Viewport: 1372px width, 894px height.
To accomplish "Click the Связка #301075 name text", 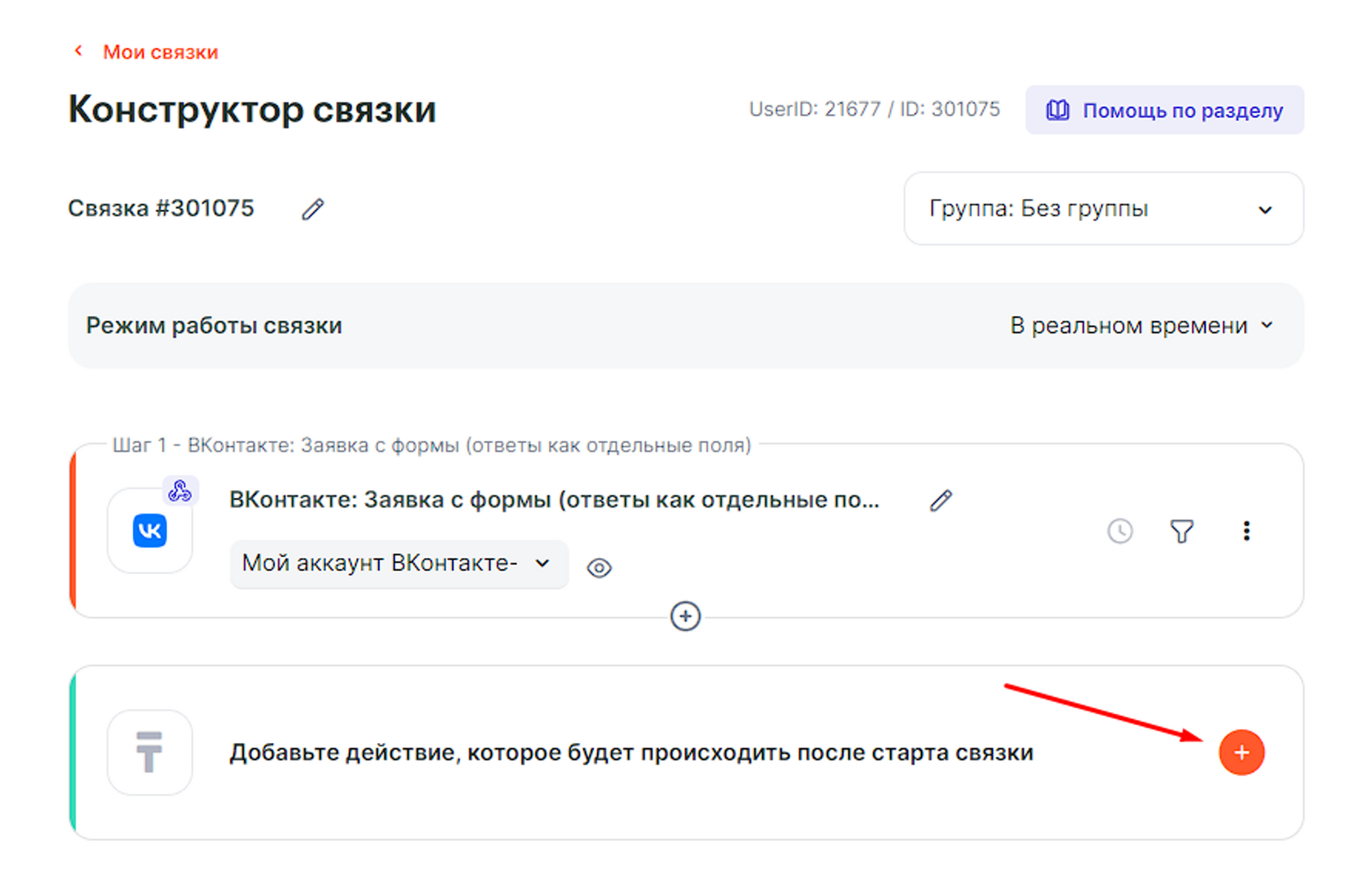I will pyautogui.click(x=161, y=208).
